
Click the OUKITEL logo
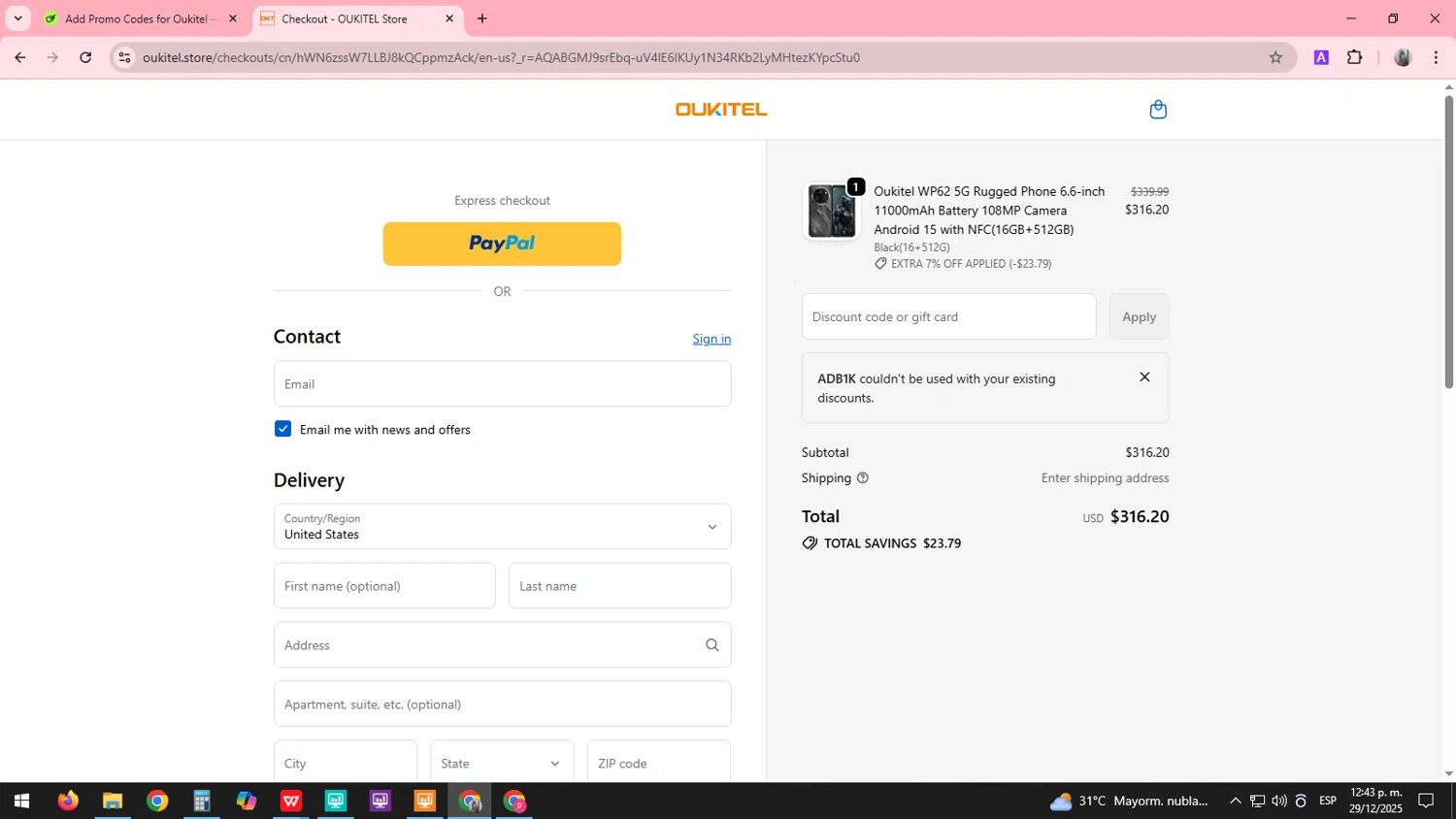(x=721, y=110)
